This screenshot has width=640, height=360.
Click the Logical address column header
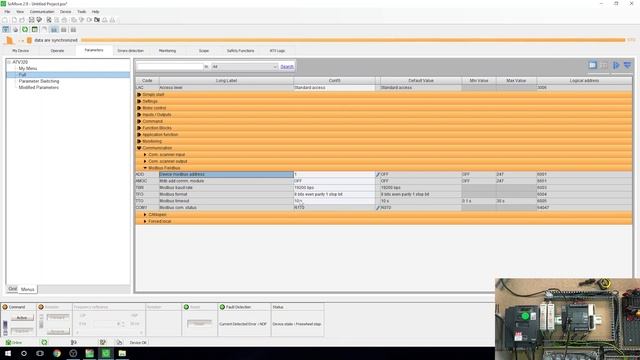pyautogui.click(x=584, y=81)
